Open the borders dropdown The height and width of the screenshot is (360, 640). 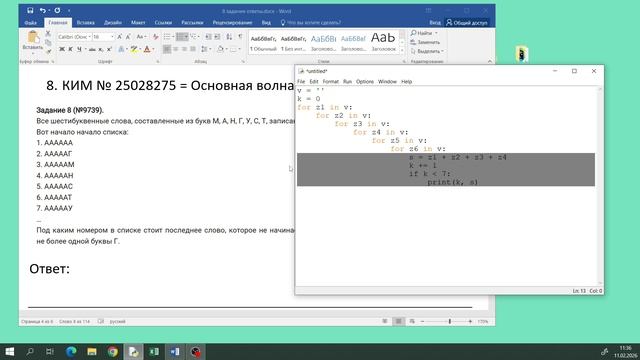tap(239, 49)
